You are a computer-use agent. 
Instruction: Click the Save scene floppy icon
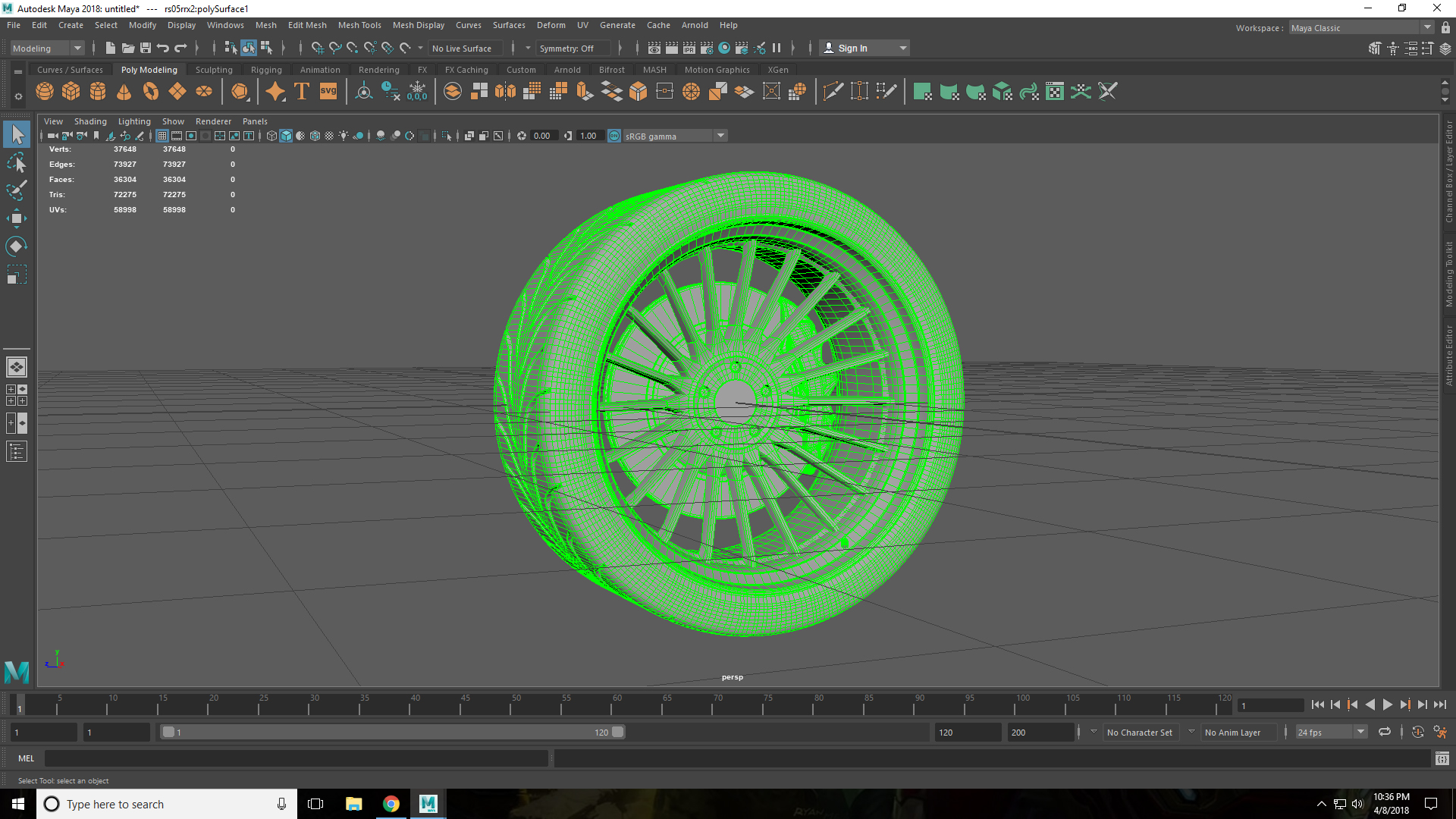(x=146, y=49)
